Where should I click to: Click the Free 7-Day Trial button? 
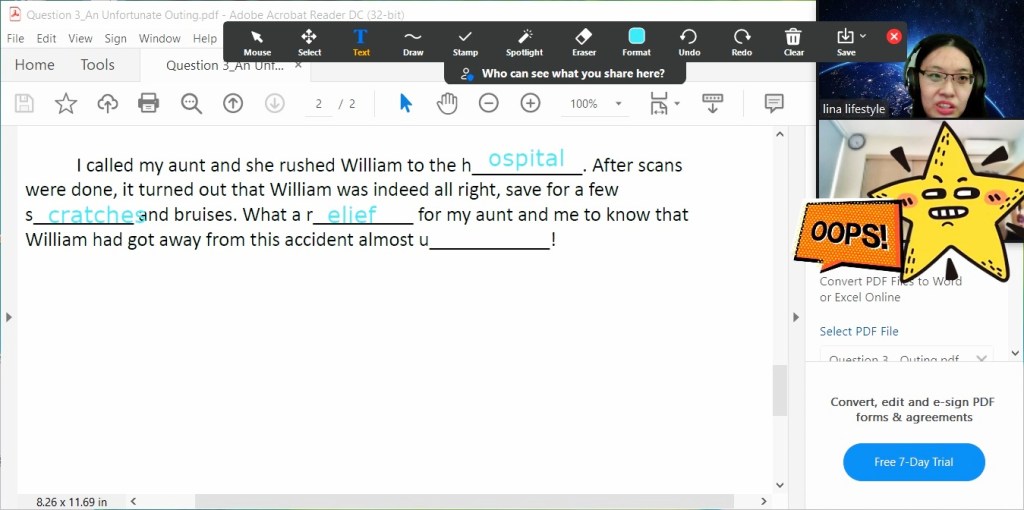(913, 462)
